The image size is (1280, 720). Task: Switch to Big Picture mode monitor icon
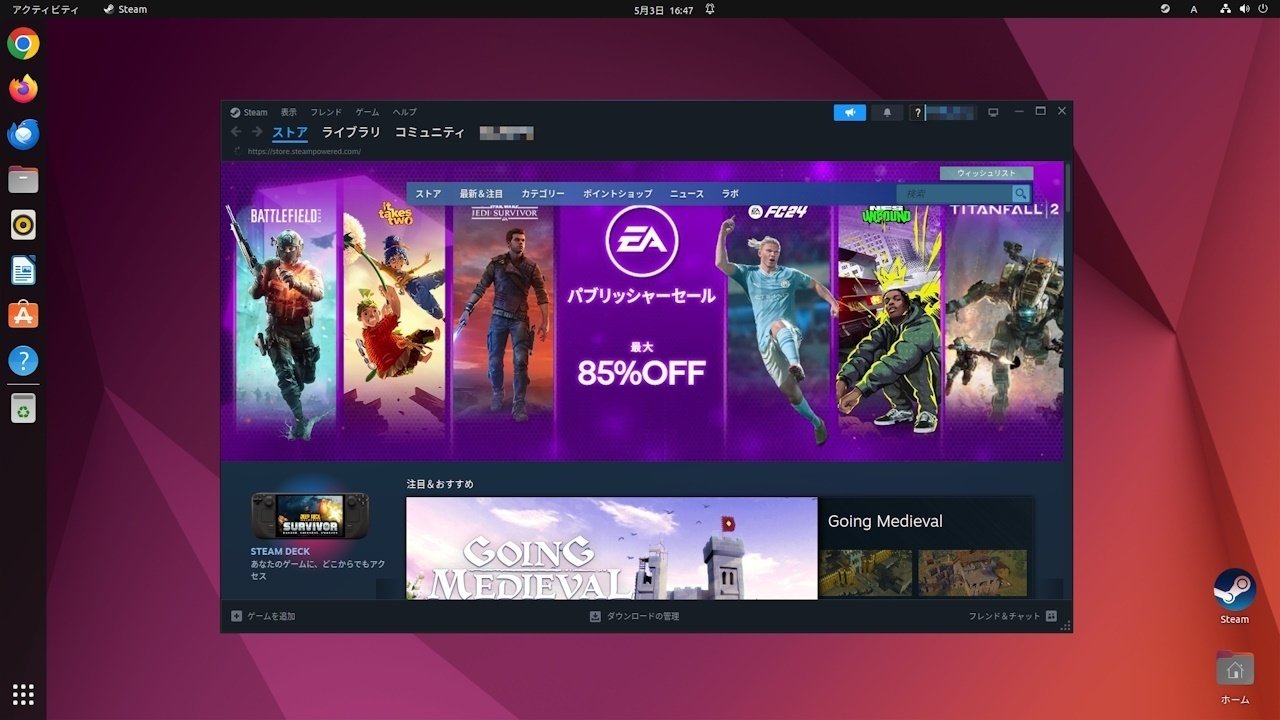click(993, 112)
